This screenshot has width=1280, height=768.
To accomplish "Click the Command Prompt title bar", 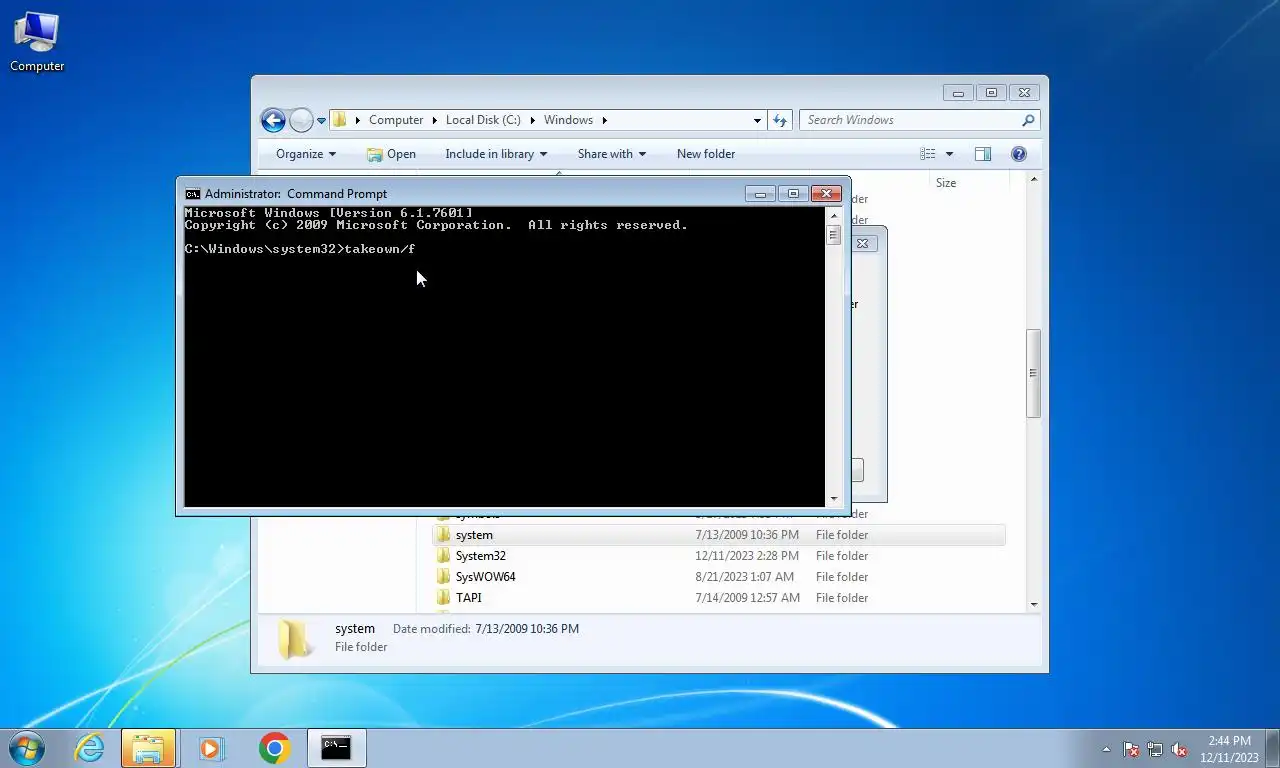I will point(465,194).
